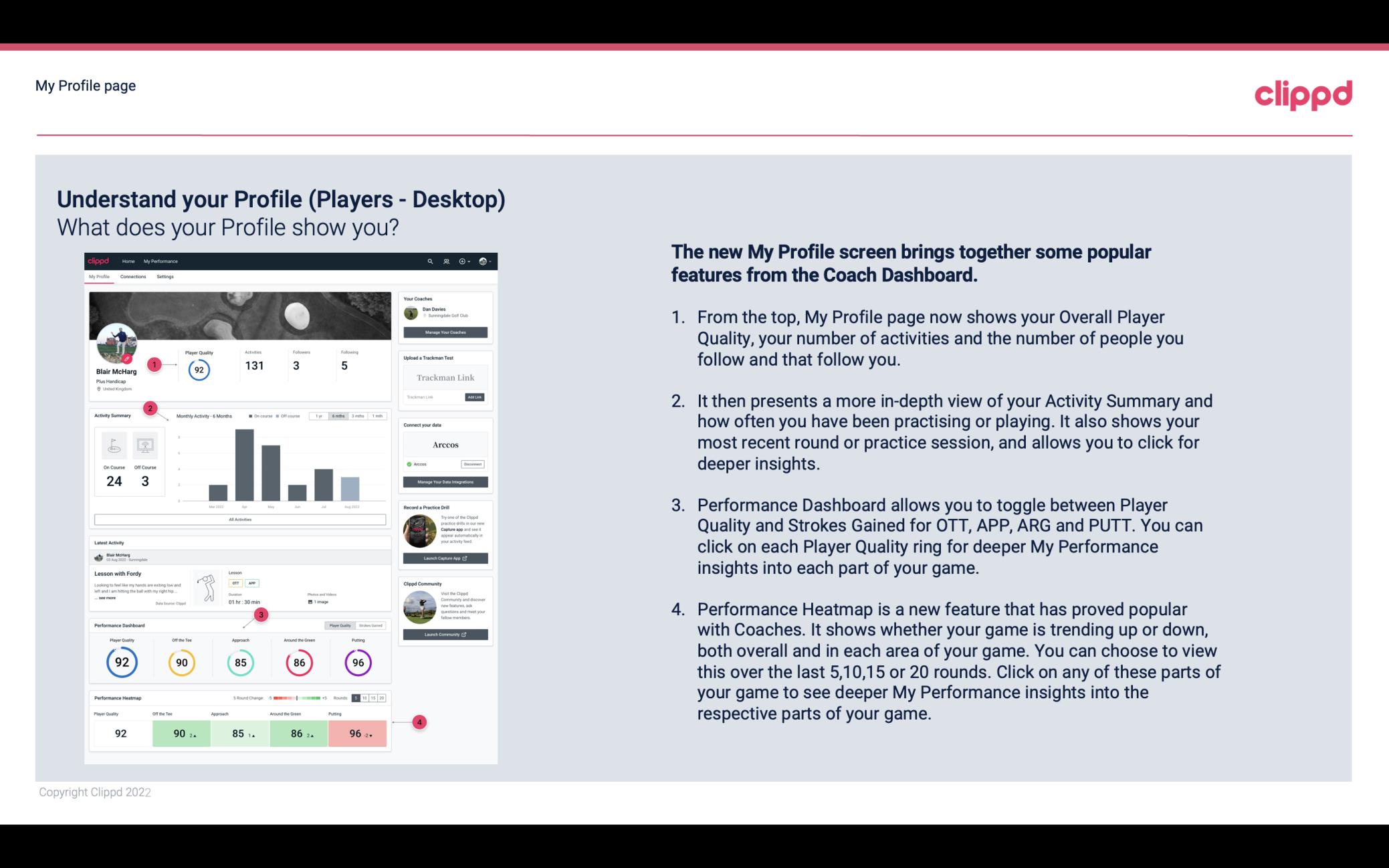Image resolution: width=1389 pixels, height=868 pixels.
Task: Select the search icon in the nav bar
Action: pyautogui.click(x=429, y=261)
